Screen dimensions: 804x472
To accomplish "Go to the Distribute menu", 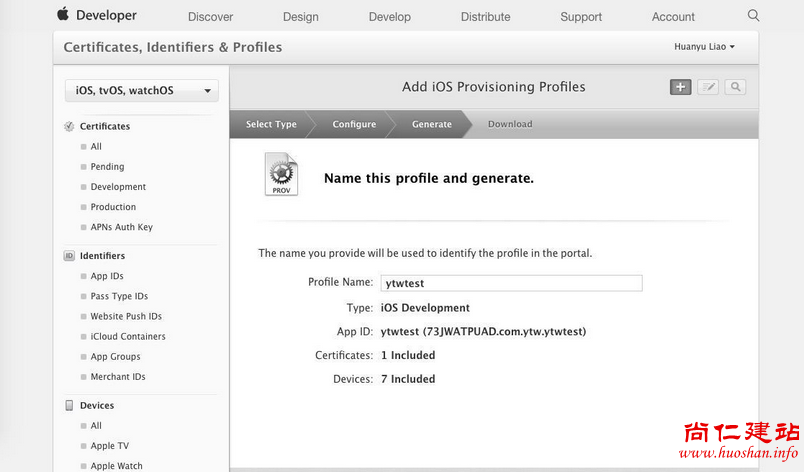I will click(485, 17).
